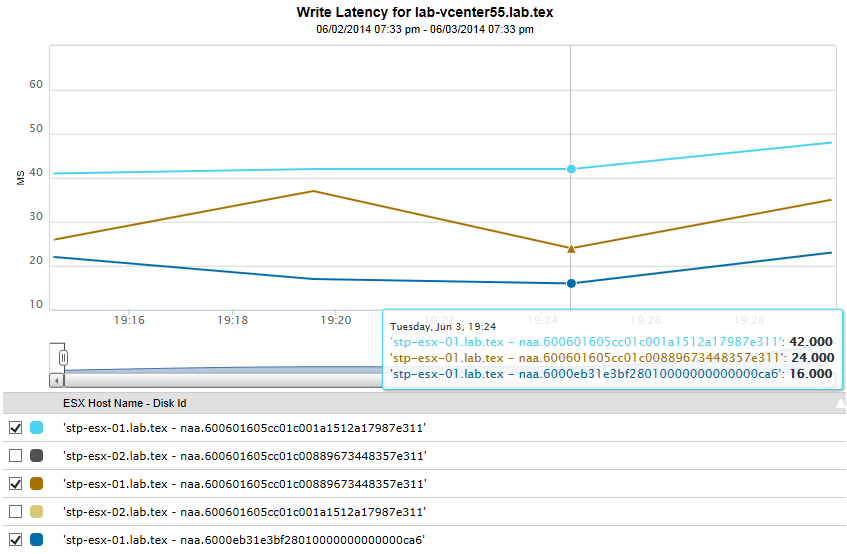Click tooltip header Tuesday, Jun 3, 19:24
Viewport: 847px width, 554px height.
pyautogui.click(x=443, y=327)
